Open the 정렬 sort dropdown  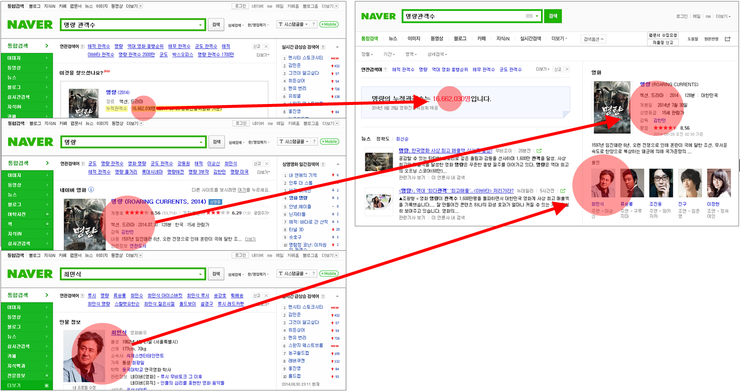367,54
